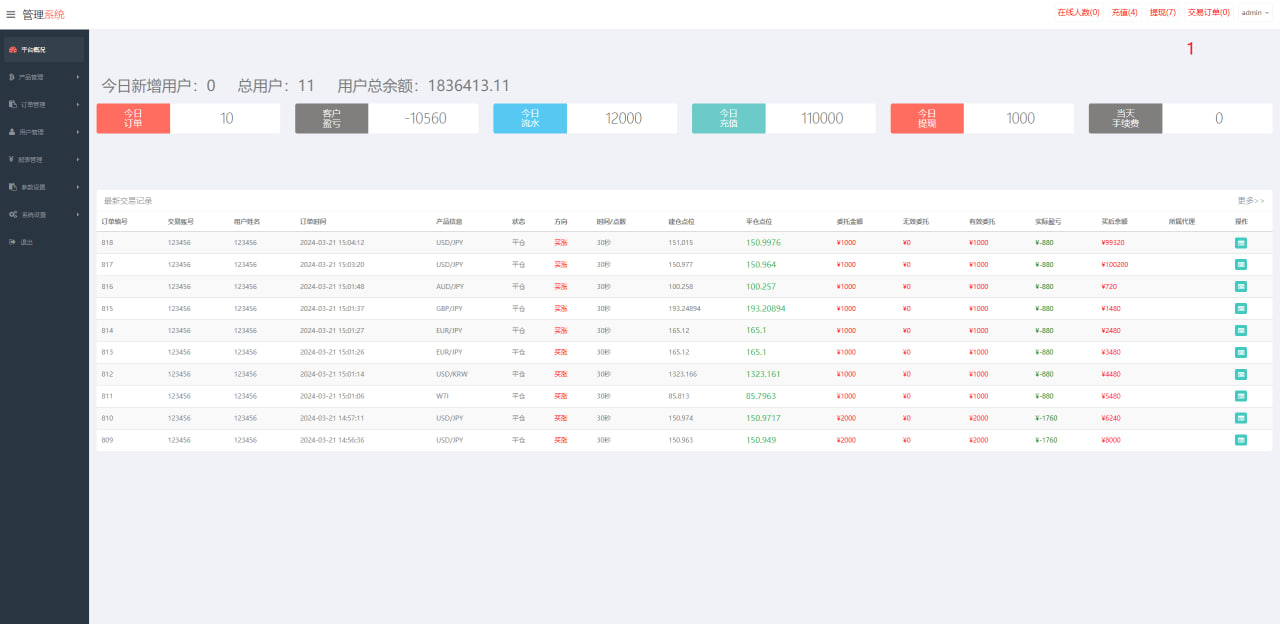
Task: Toggle the hamburger menu icon beside 管理系统
Action: click(x=11, y=14)
